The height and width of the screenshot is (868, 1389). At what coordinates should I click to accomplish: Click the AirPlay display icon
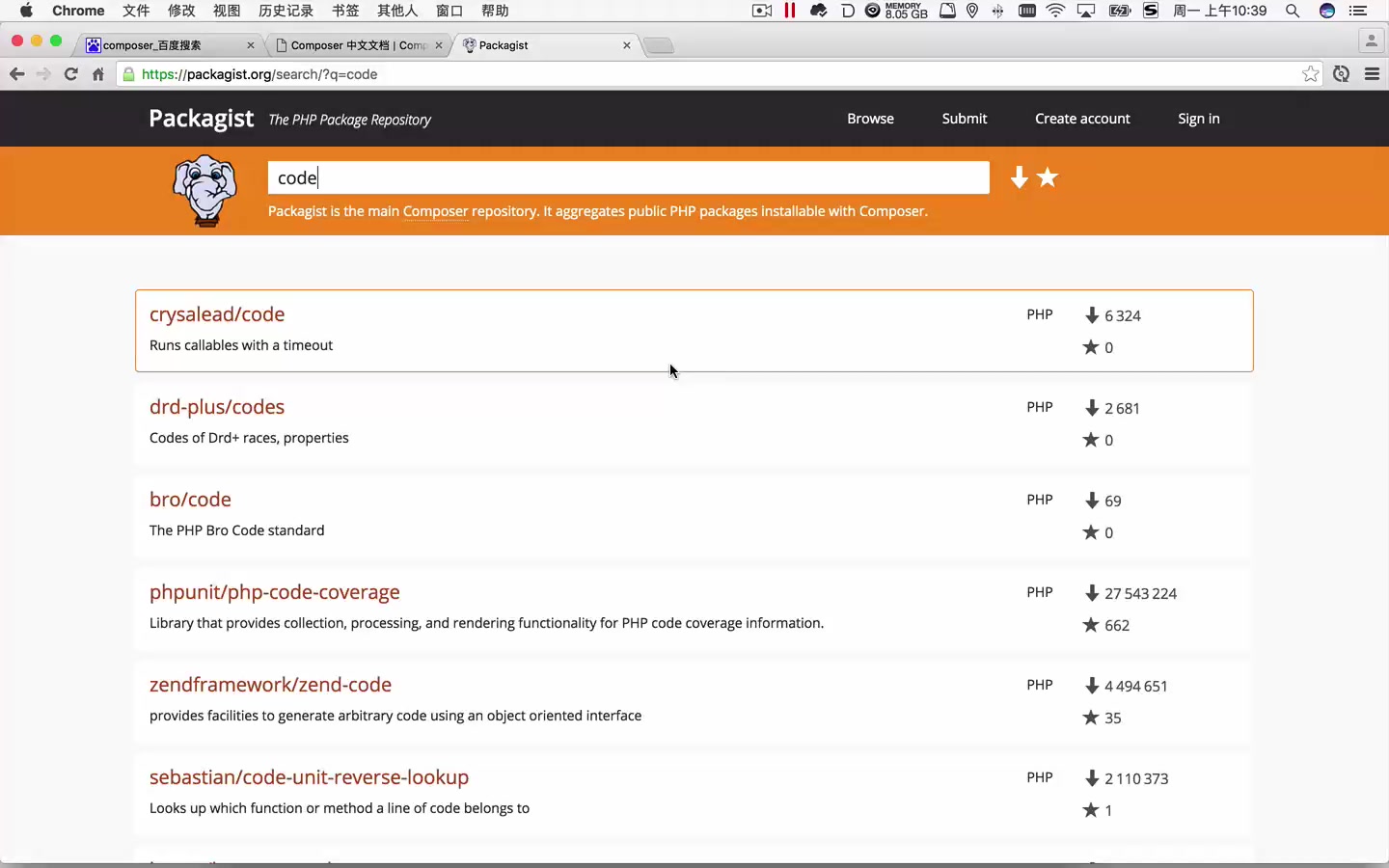coord(1086,11)
